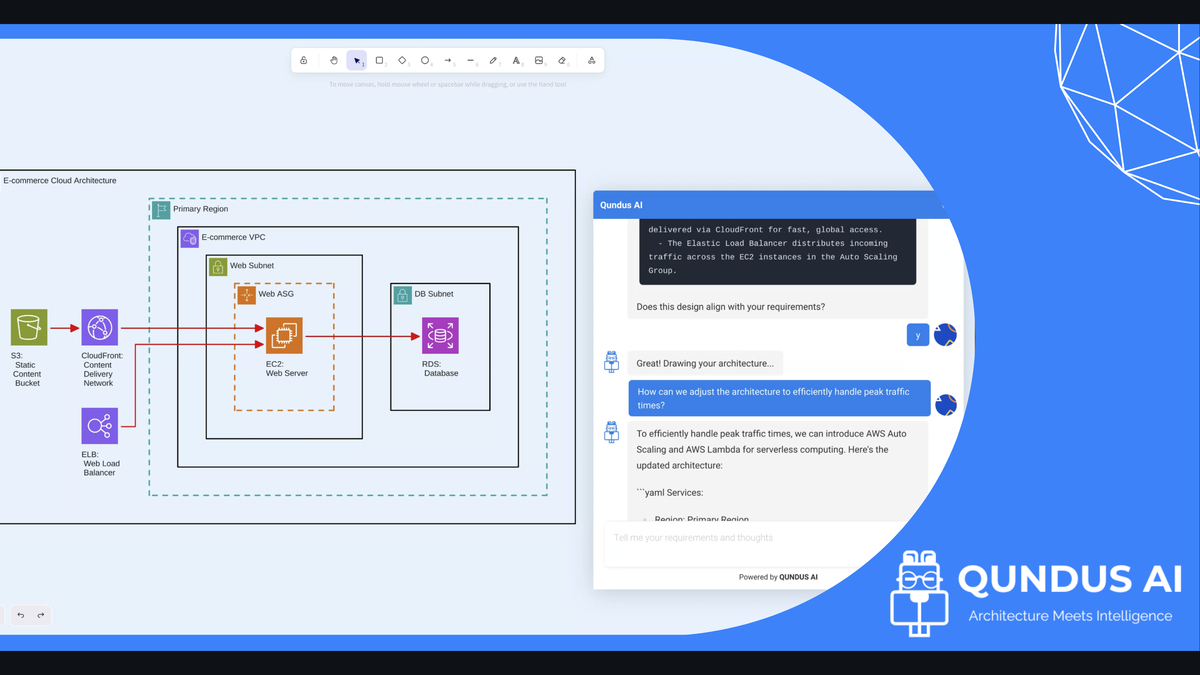Click the DB Subnet lock icon

[402, 295]
